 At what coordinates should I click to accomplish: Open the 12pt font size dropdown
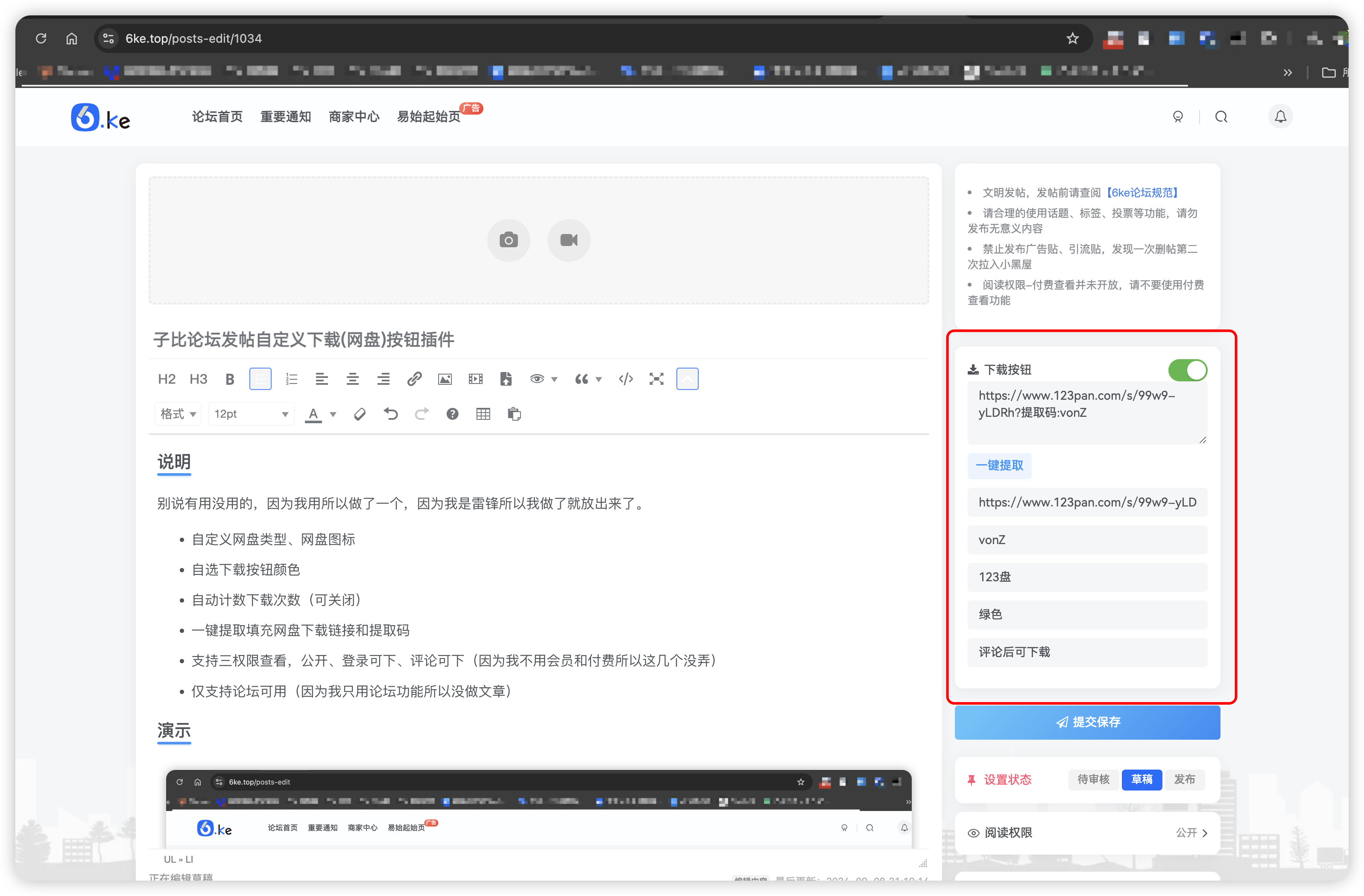pyautogui.click(x=250, y=414)
